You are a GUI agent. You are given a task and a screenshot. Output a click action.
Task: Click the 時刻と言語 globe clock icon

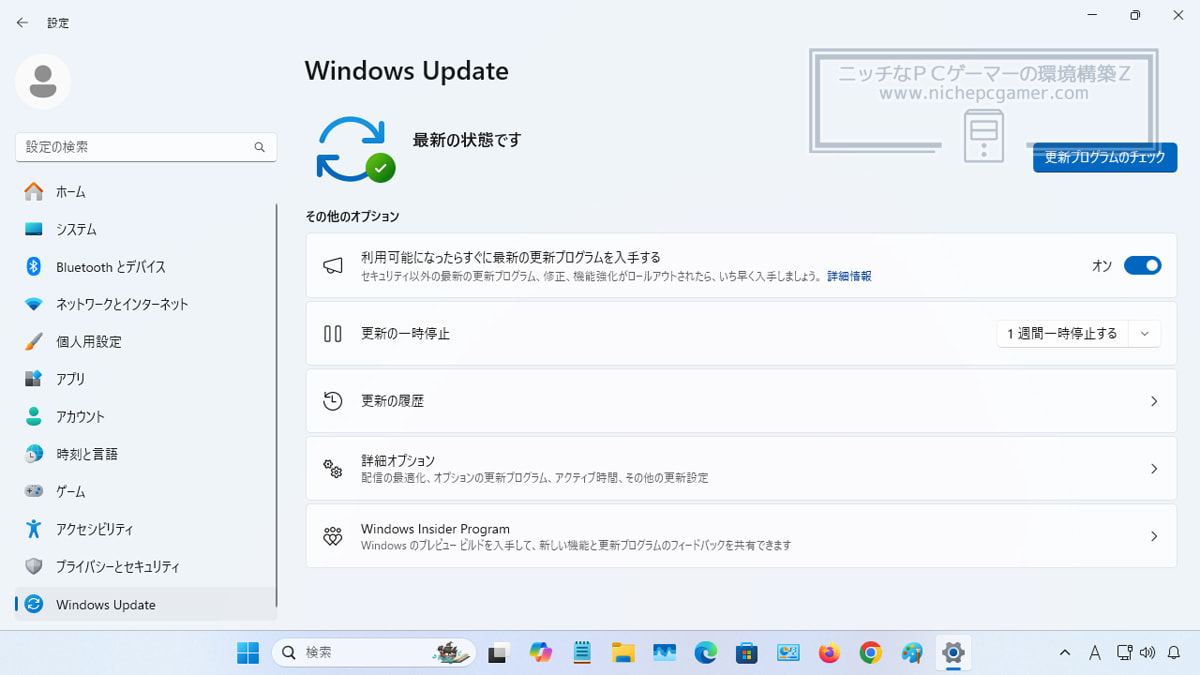tap(34, 454)
